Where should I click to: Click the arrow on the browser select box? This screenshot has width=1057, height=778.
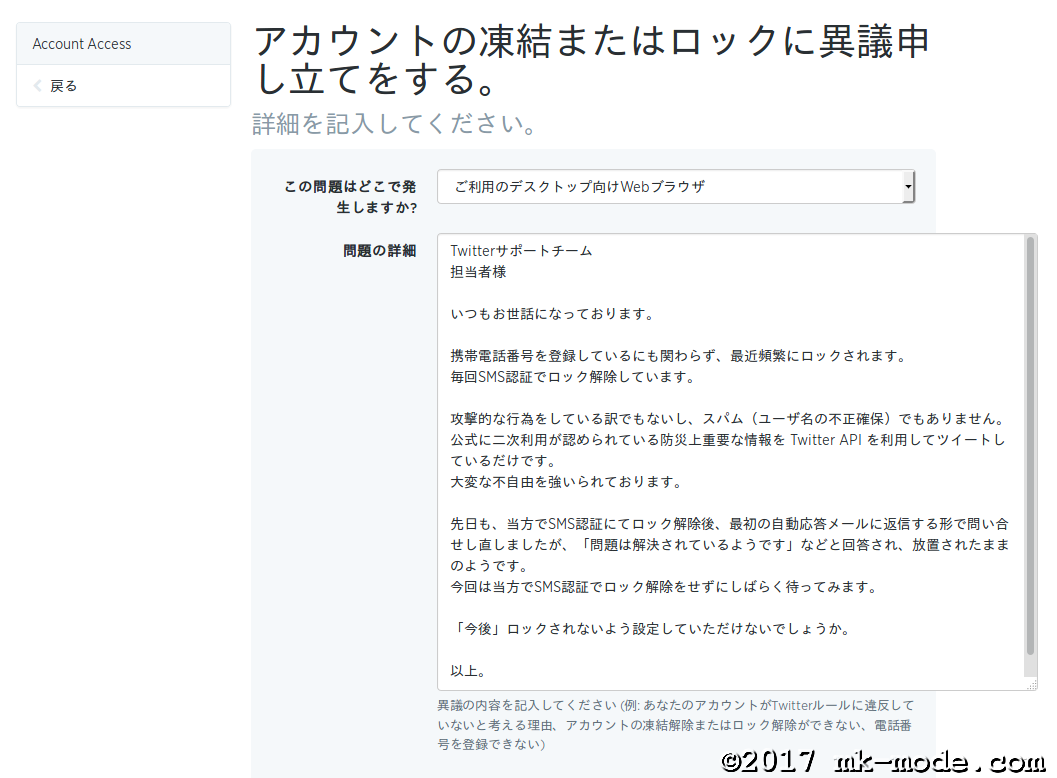click(x=907, y=187)
